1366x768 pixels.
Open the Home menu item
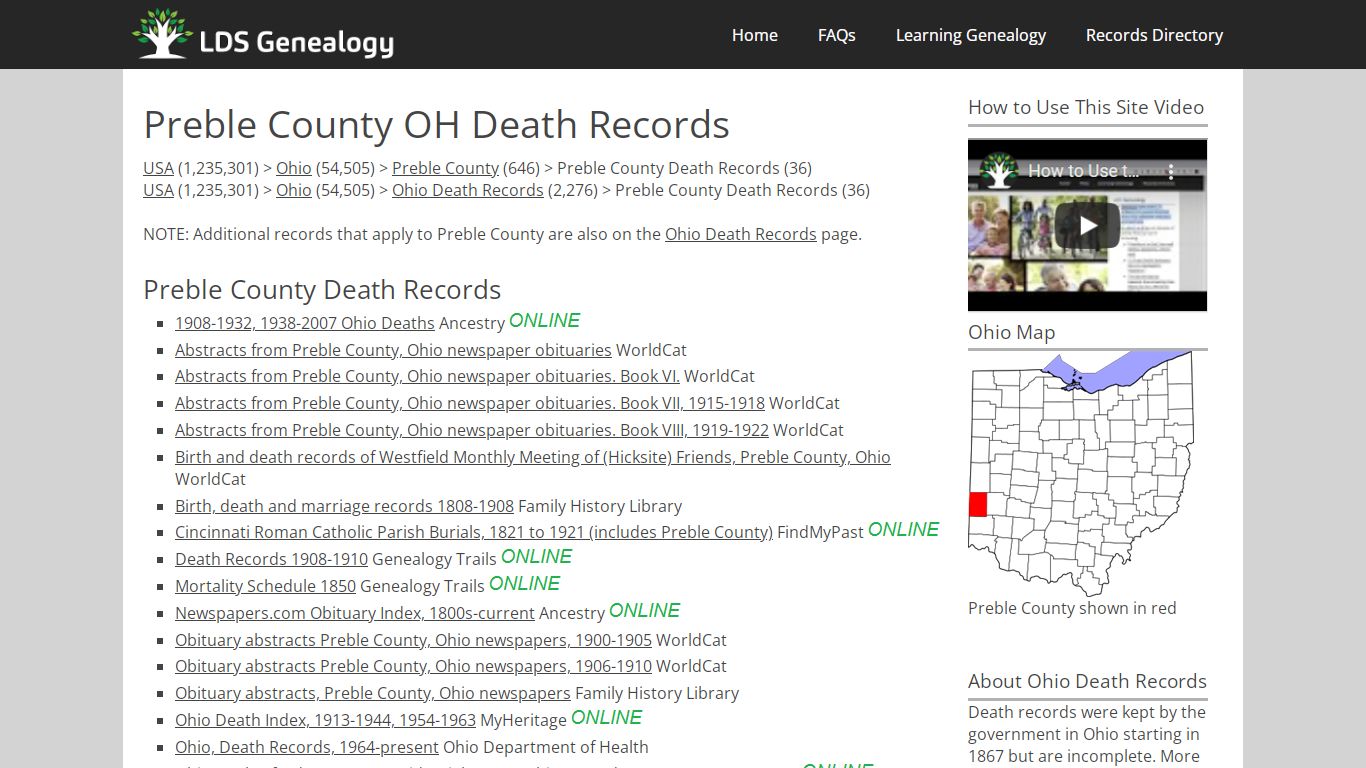(754, 35)
